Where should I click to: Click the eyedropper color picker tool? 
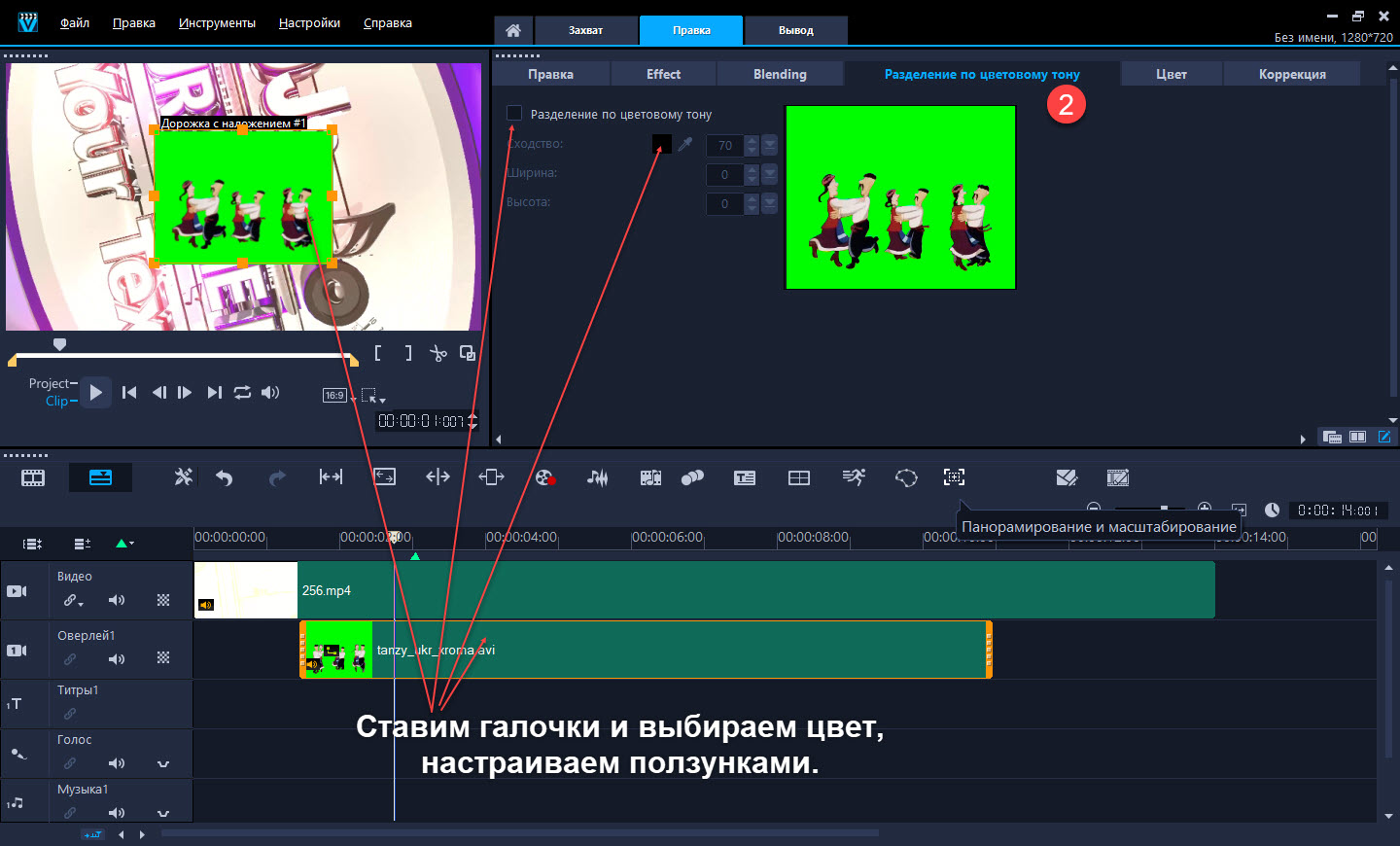[x=685, y=144]
